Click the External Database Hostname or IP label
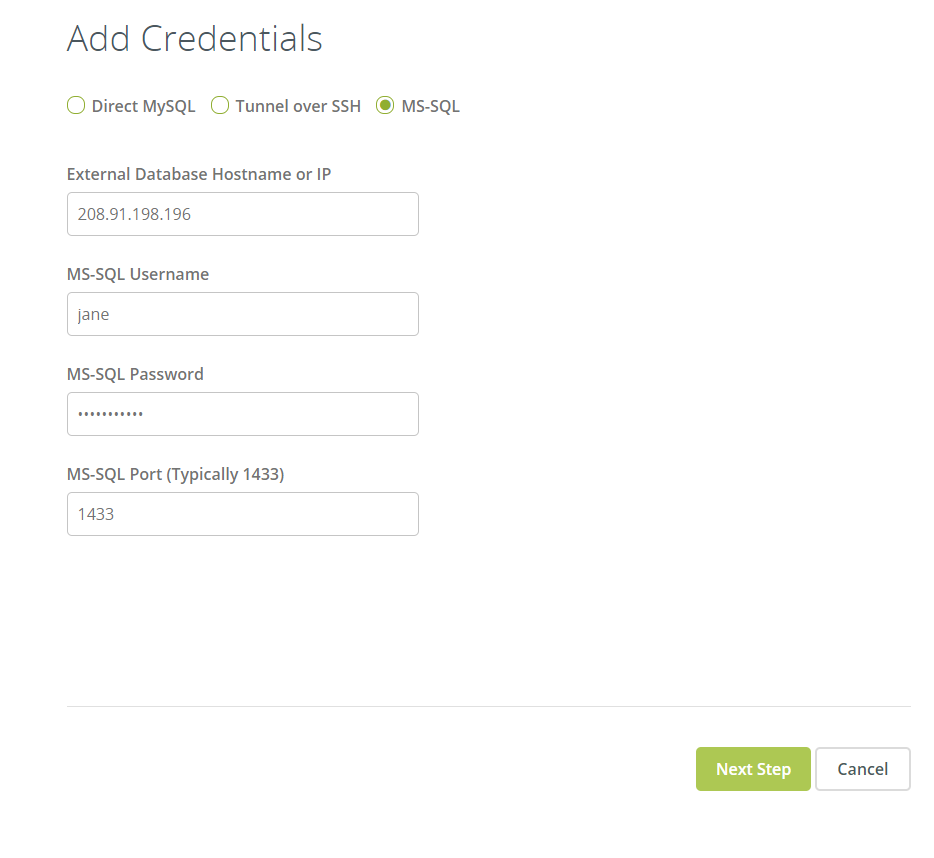Viewport: 934px width, 858px height. [x=199, y=174]
